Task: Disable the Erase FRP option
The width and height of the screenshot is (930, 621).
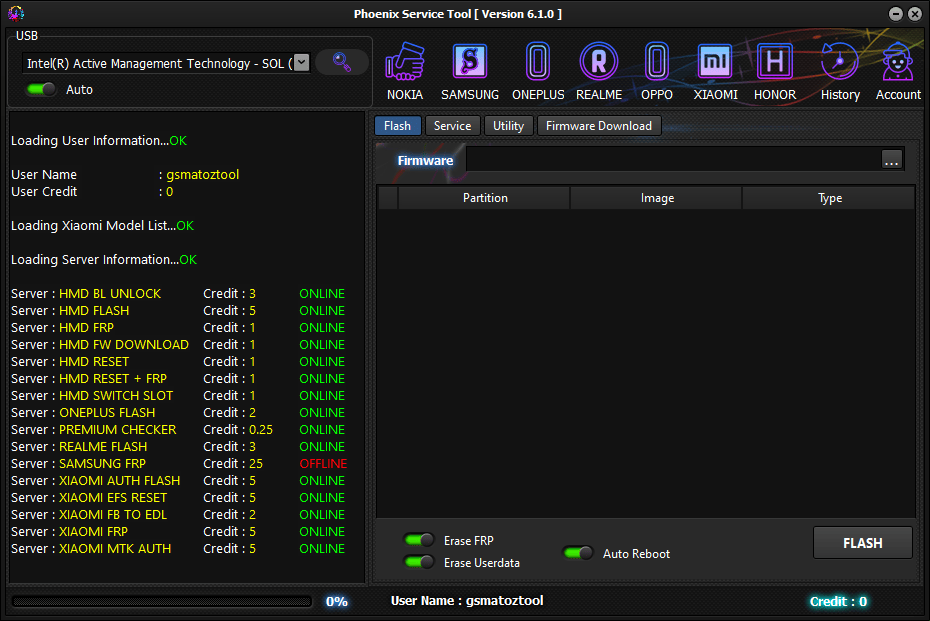Action: pos(418,540)
